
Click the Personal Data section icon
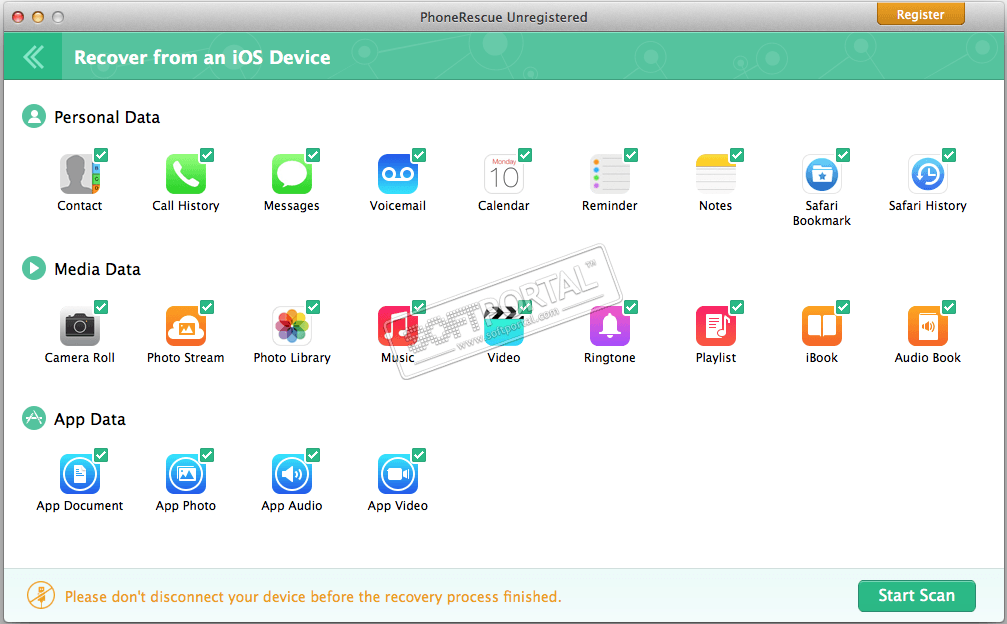34,117
